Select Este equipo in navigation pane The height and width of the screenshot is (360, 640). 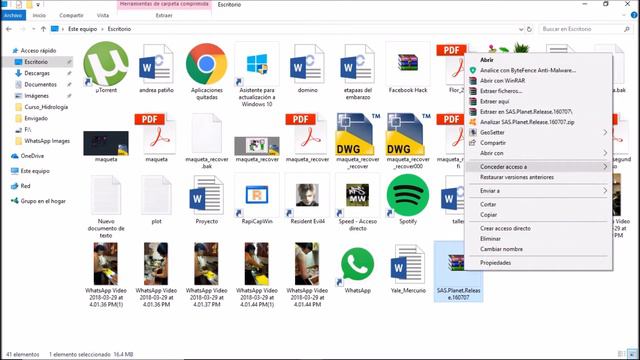pos(35,171)
